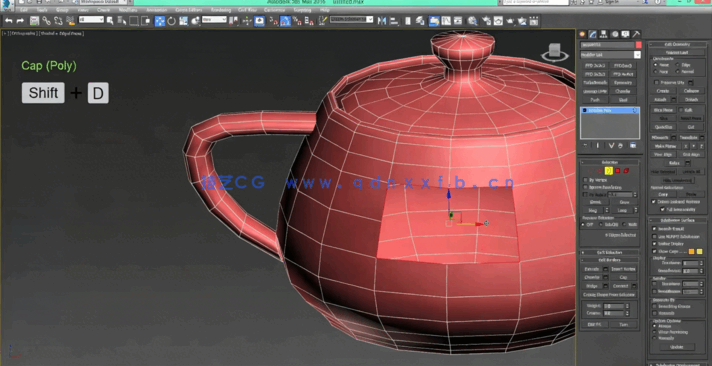The width and height of the screenshot is (712, 366).
Task: Open the Select by Name dialog
Action: (122, 21)
